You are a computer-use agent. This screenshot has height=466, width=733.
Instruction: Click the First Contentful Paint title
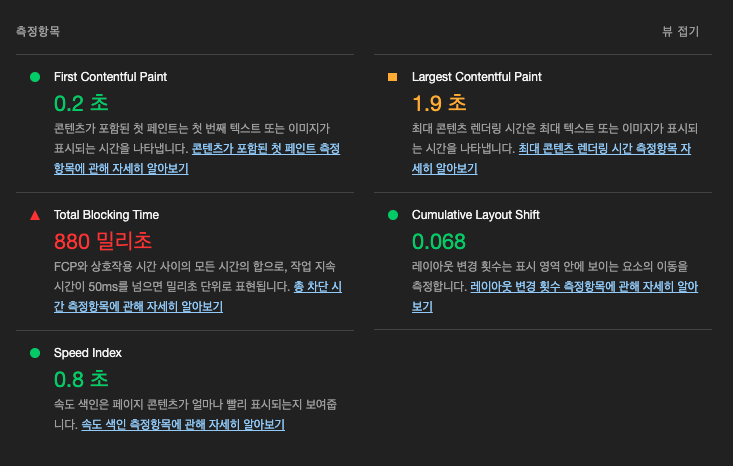[110, 77]
